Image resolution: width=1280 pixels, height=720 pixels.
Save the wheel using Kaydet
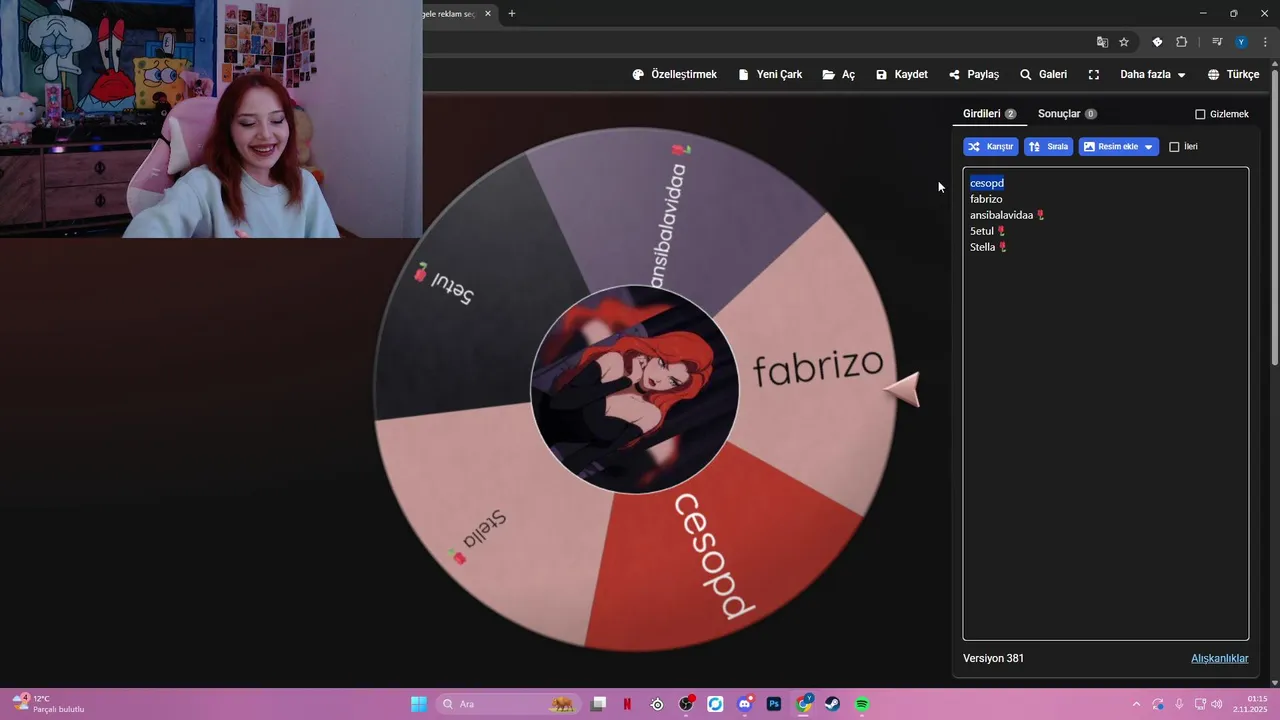tap(902, 75)
